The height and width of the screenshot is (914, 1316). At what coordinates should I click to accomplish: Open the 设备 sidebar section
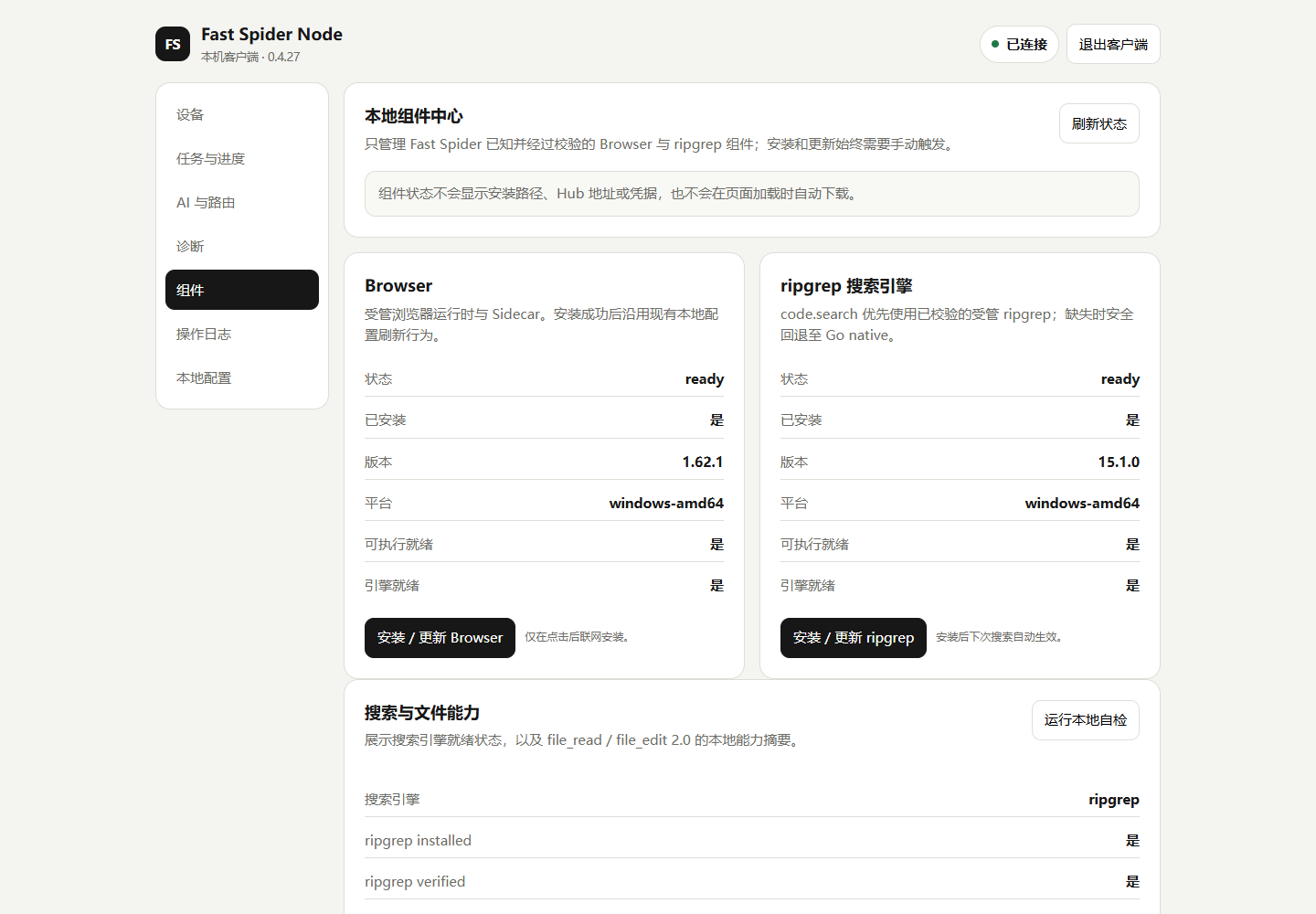242,114
